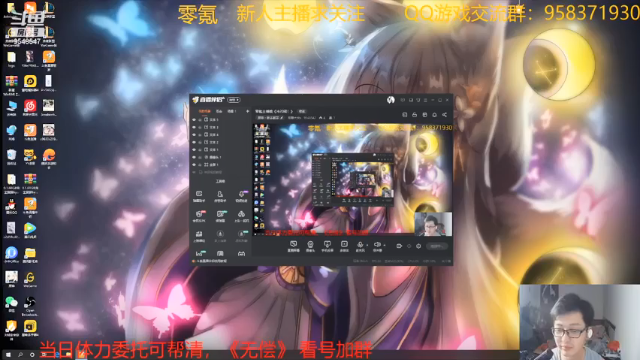640x360 pixels.
Task: Click second titlebar utility icon after avatar
Action: point(411,100)
